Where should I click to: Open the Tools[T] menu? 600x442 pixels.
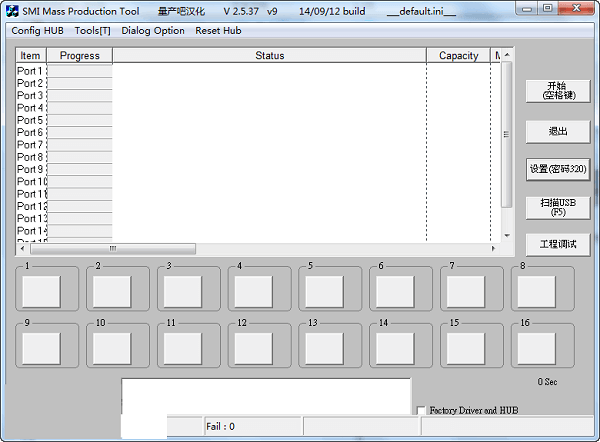[92, 30]
